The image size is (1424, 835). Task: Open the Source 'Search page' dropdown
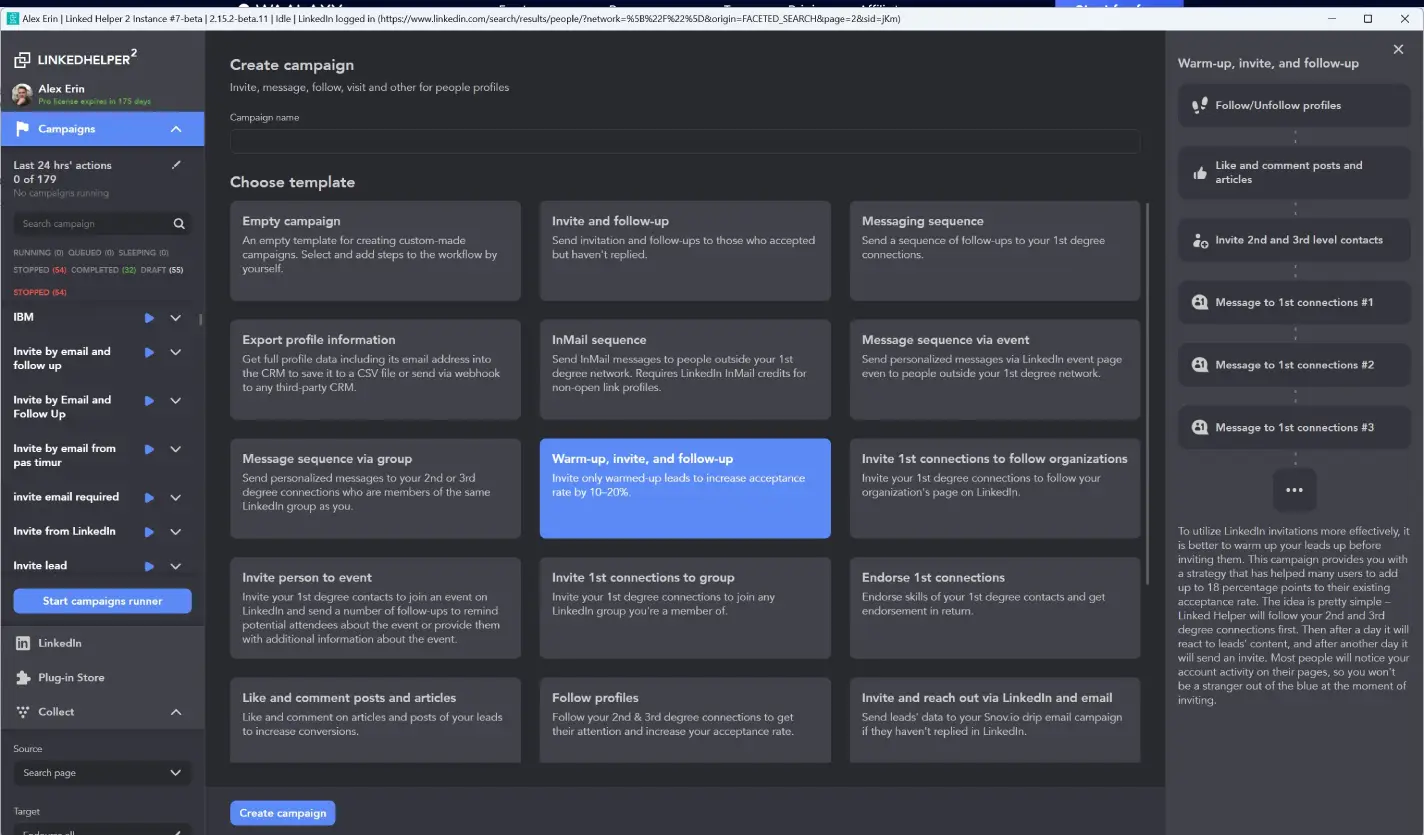pyautogui.click(x=102, y=773)
